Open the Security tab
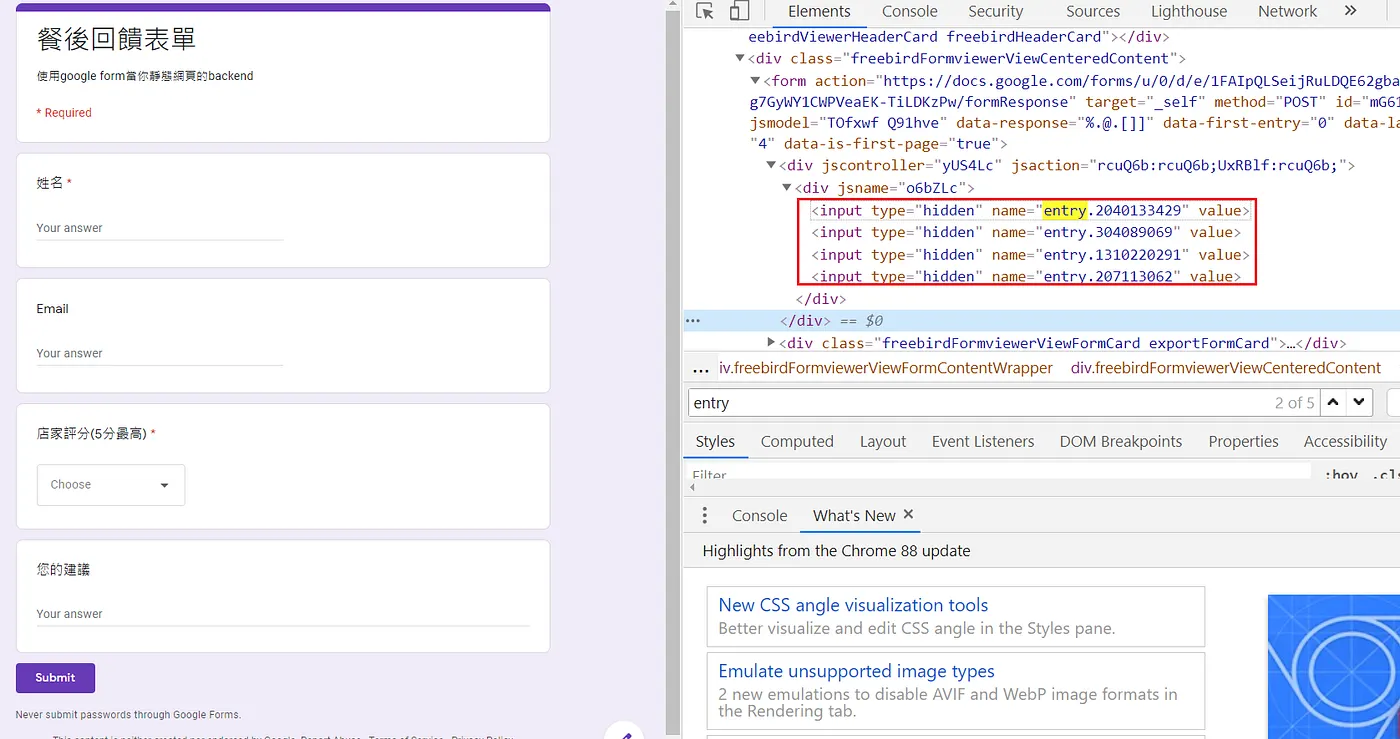Image resolution: width=1400 pixels, height=739 pixels. [x=996, y=12]
